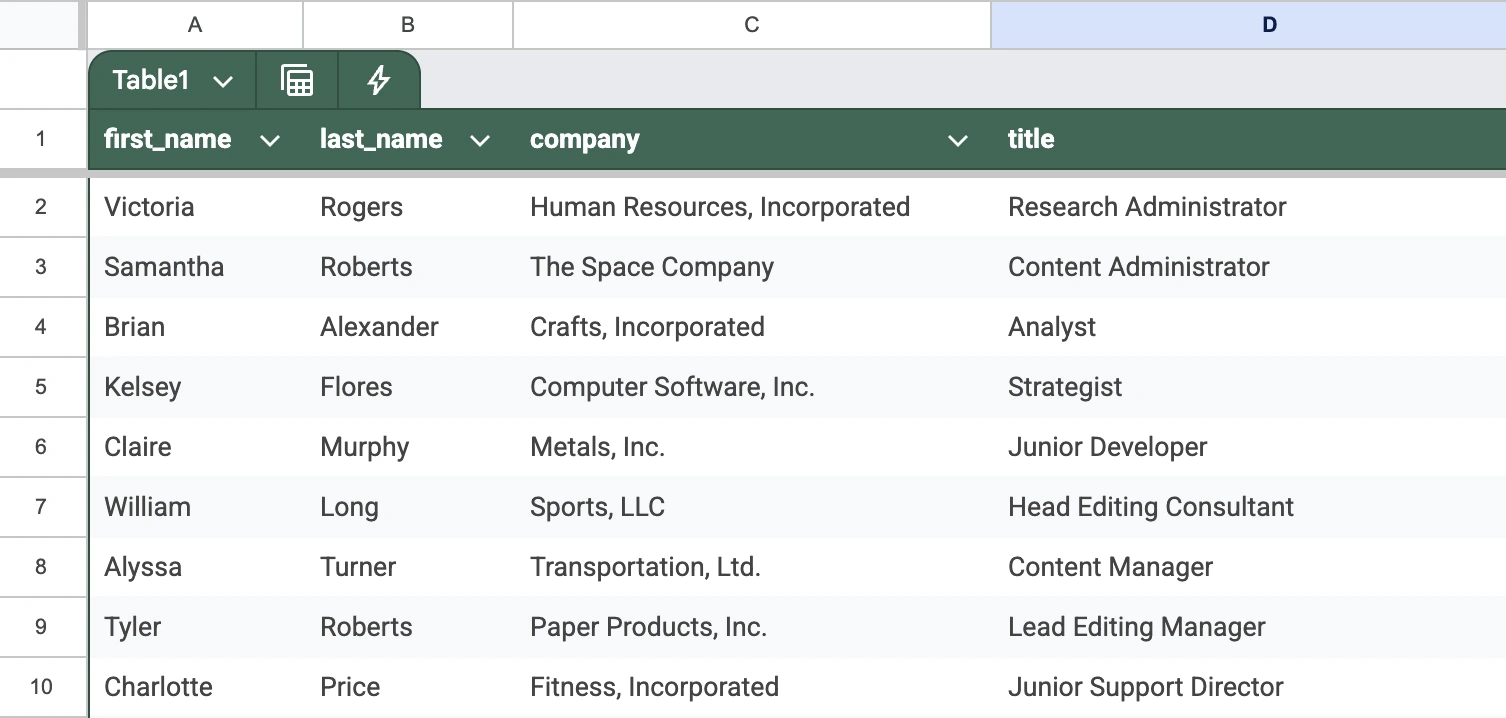Open the first_name column filter dropdown

point(270,140)
